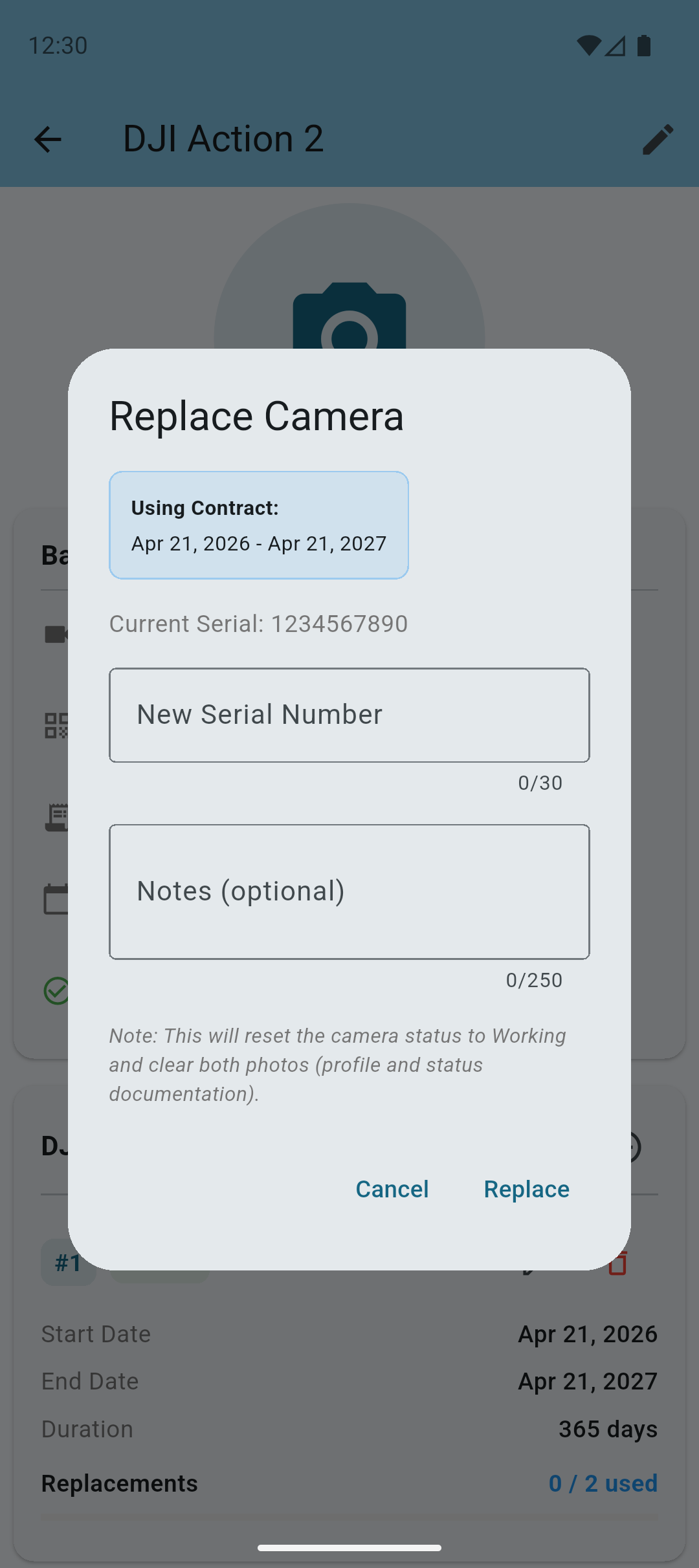Tap the battery status icon

[644, 45]
